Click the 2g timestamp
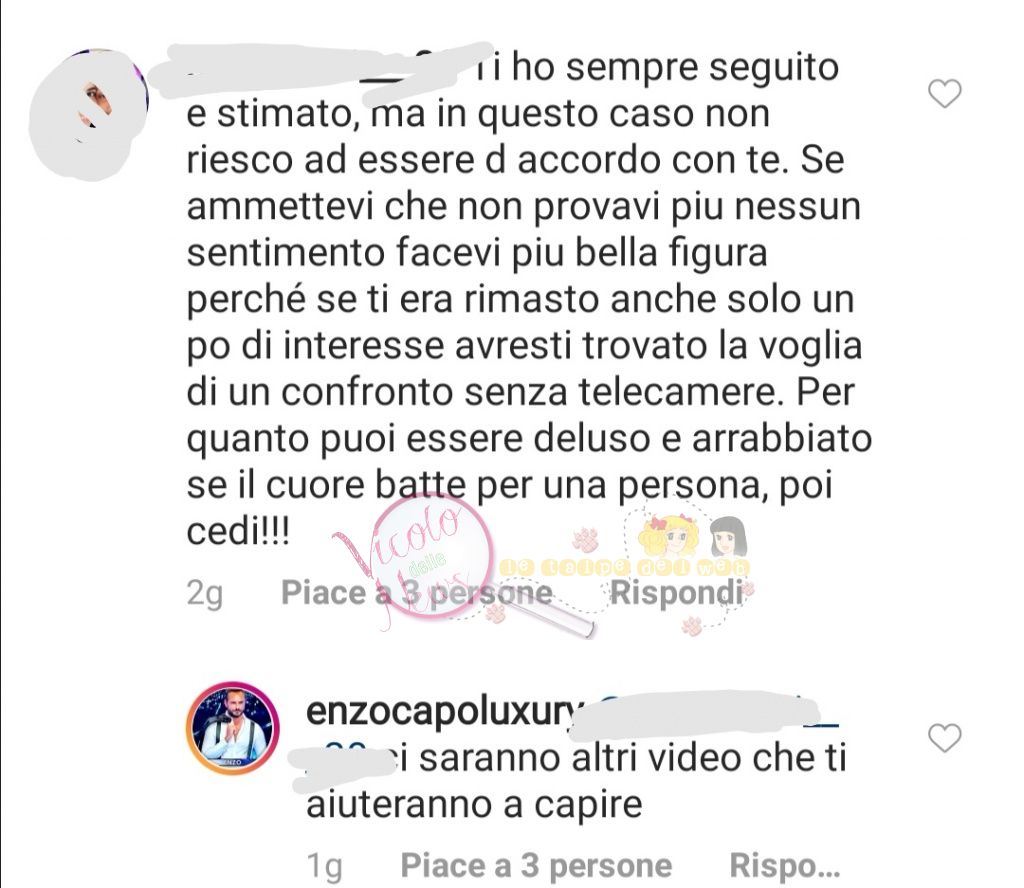 pos(204,594)
